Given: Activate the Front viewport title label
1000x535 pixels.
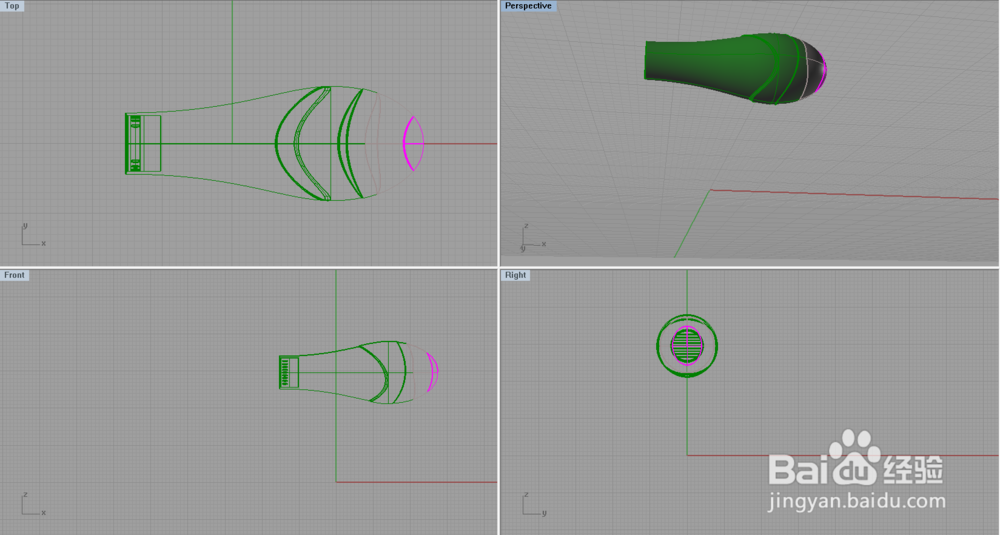Looking at the screenshot, I should click(x=14, y=275).
